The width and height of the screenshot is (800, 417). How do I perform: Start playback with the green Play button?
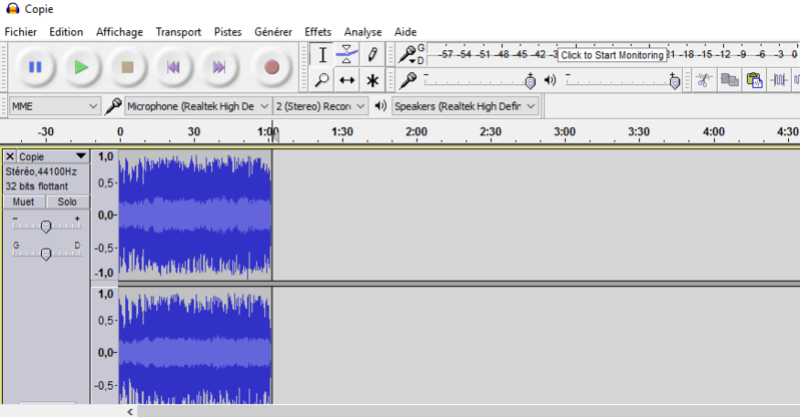81,67
